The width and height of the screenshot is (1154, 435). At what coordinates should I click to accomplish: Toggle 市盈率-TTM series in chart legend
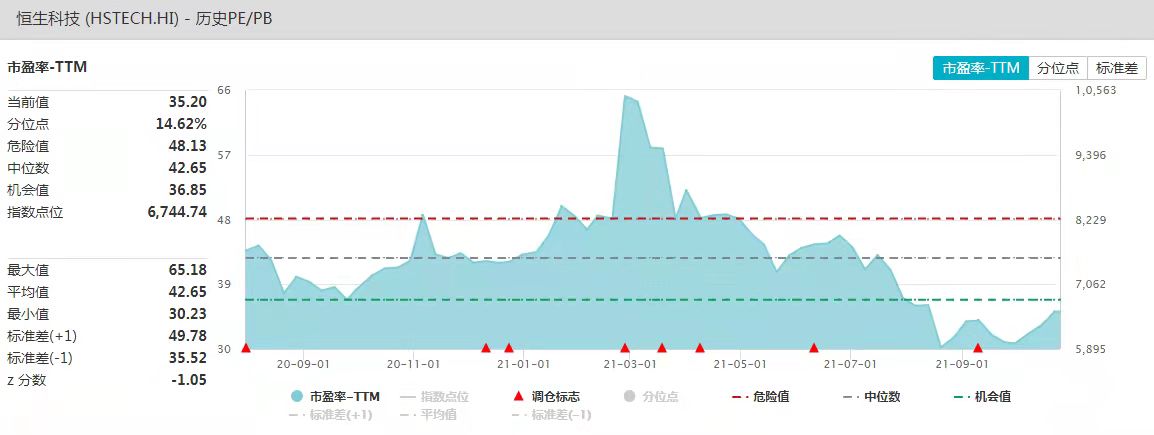[x=336, y=397]
